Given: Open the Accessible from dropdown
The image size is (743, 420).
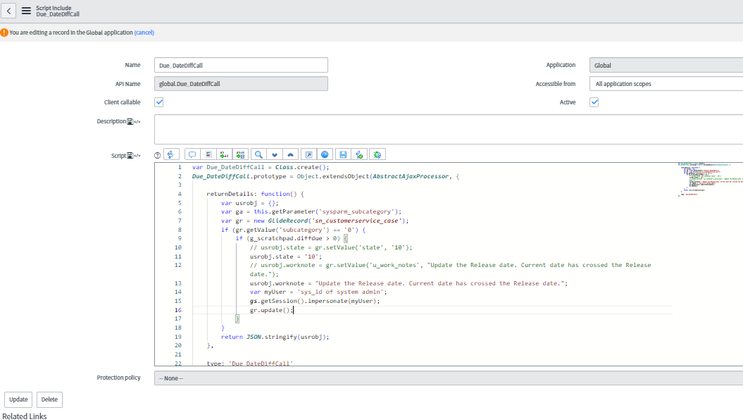Looking at the screenshot, I should pyautogui.click(x=666, y=84).
